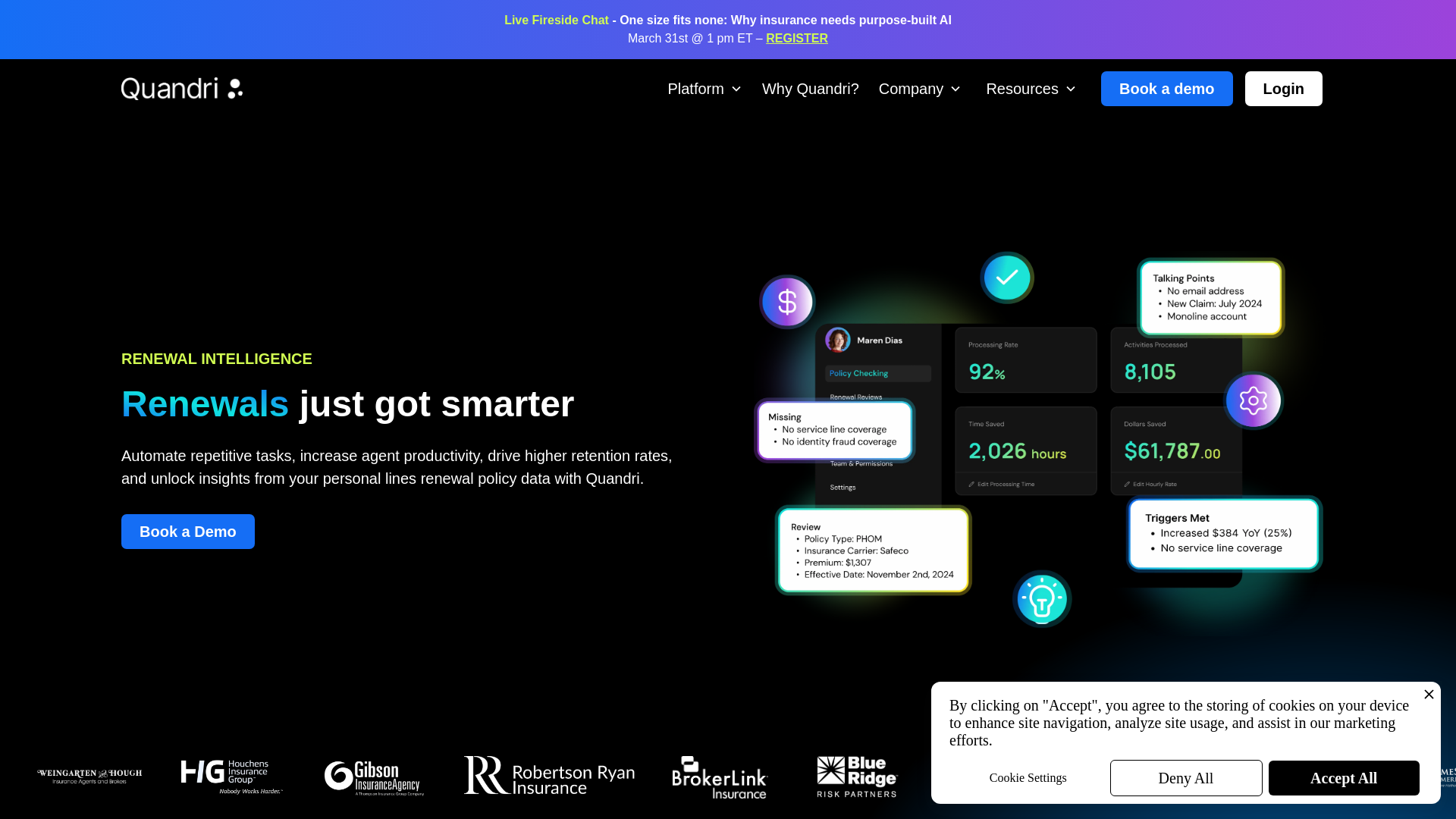Click the Review policy card
Screen dimensions: 1456x819
874,551
